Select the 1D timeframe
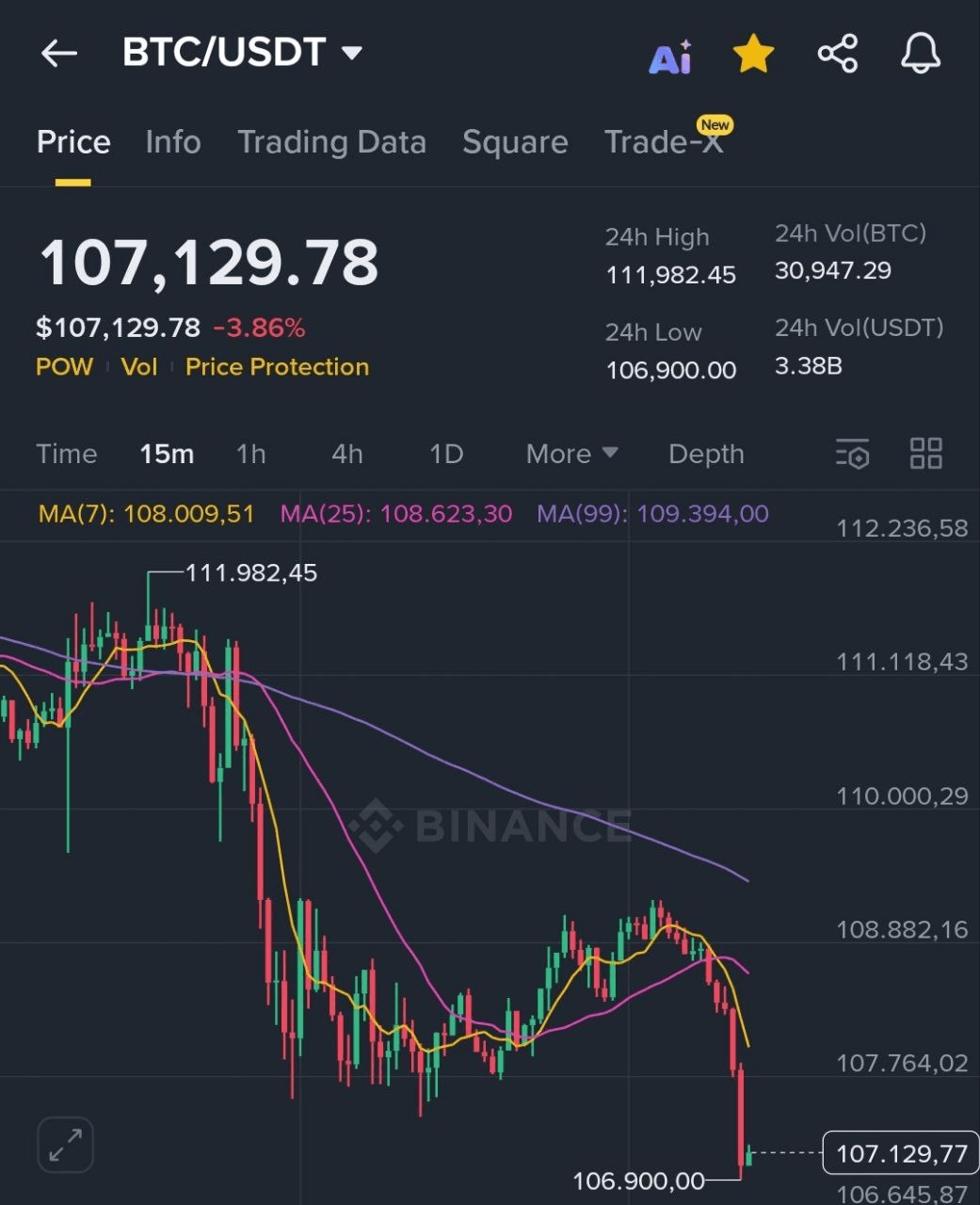This screenshot has width=980, height=1205. 446,454
